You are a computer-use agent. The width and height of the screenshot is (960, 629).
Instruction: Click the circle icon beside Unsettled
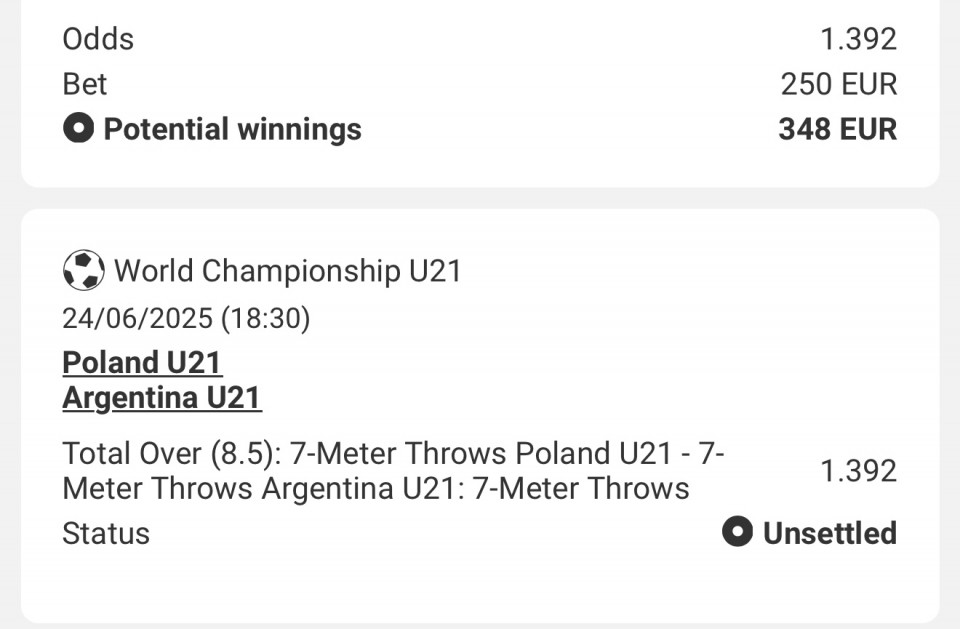point(737,531)
